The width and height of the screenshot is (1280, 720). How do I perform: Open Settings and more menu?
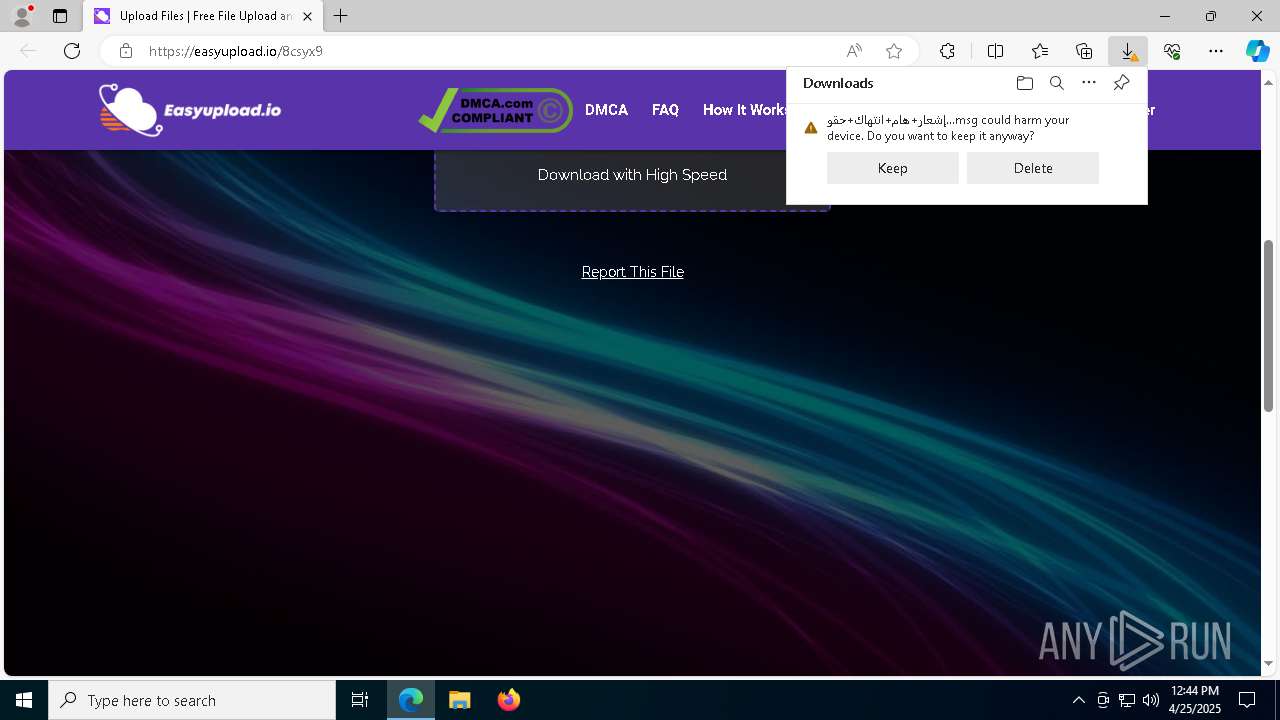[x=1216, y=51]
